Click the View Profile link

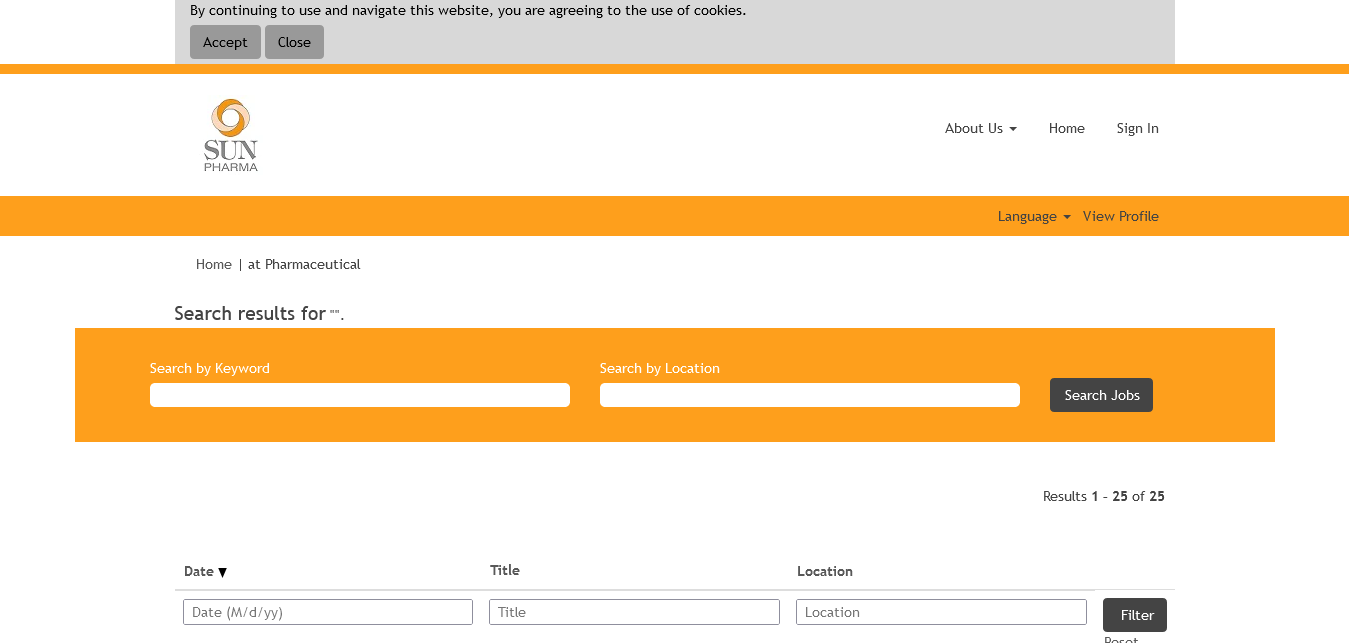click(x=1120, y=216)
